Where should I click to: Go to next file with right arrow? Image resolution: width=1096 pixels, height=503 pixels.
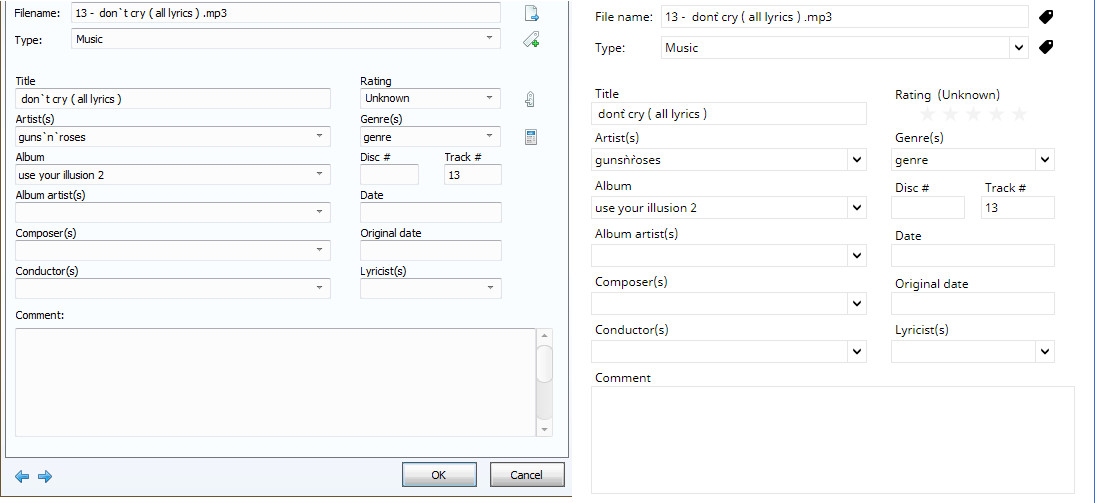pos(44,476)
